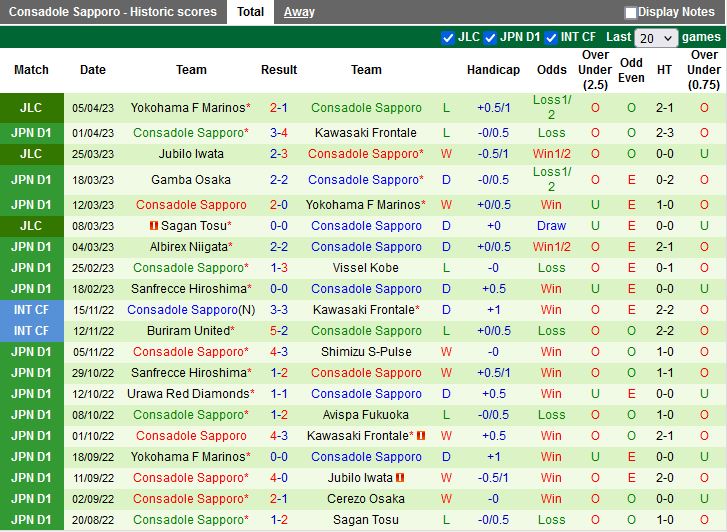Click the Consadole Sapporo - Historic scores title
The height and width of the screenshot is (532, 727).
(113, 12)
